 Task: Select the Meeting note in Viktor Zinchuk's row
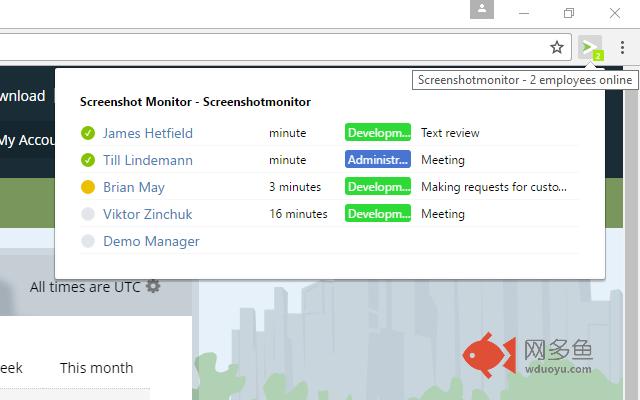coord(443,214)
